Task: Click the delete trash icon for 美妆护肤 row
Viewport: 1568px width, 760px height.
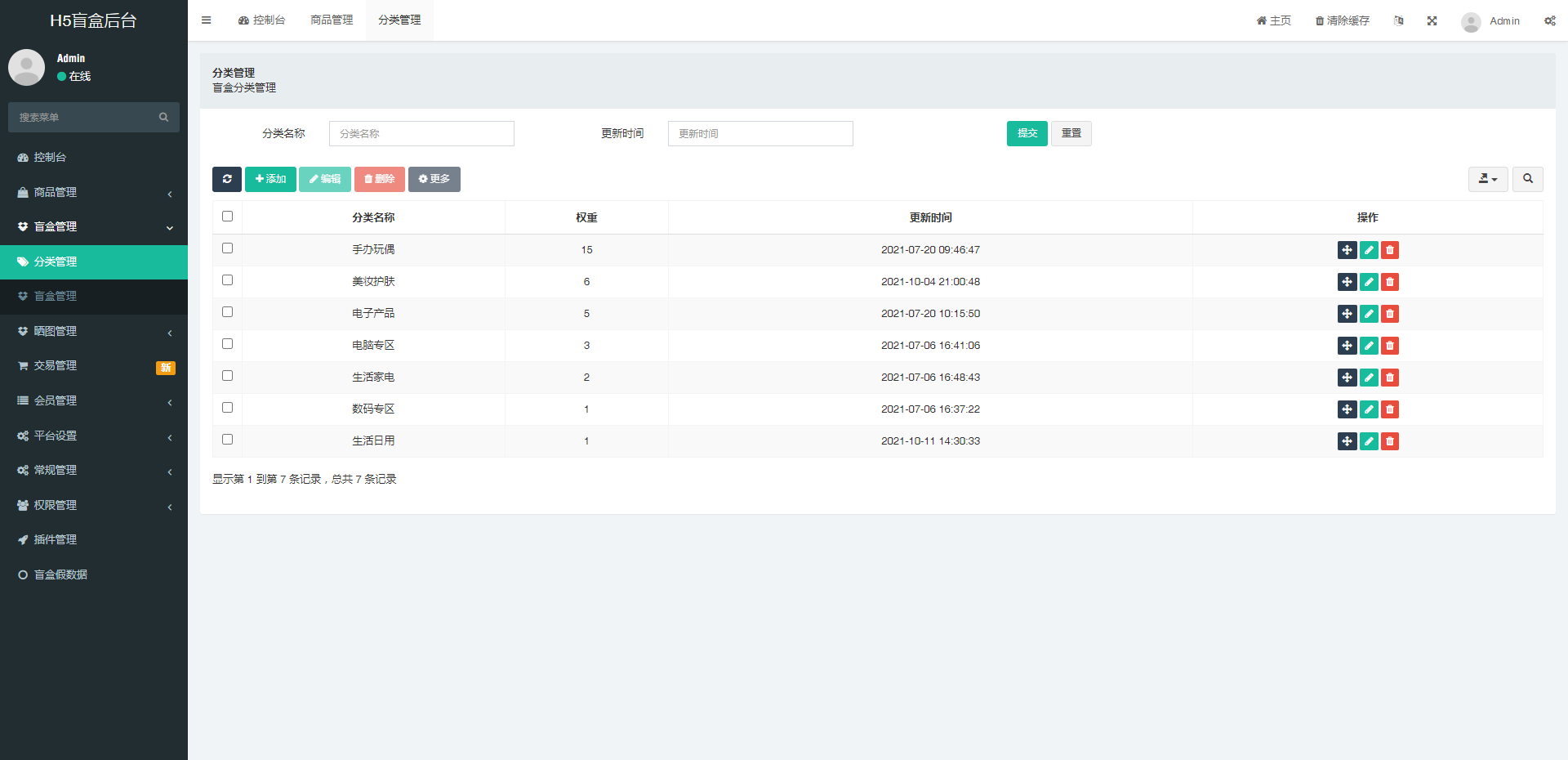Action: [1389, 282]
